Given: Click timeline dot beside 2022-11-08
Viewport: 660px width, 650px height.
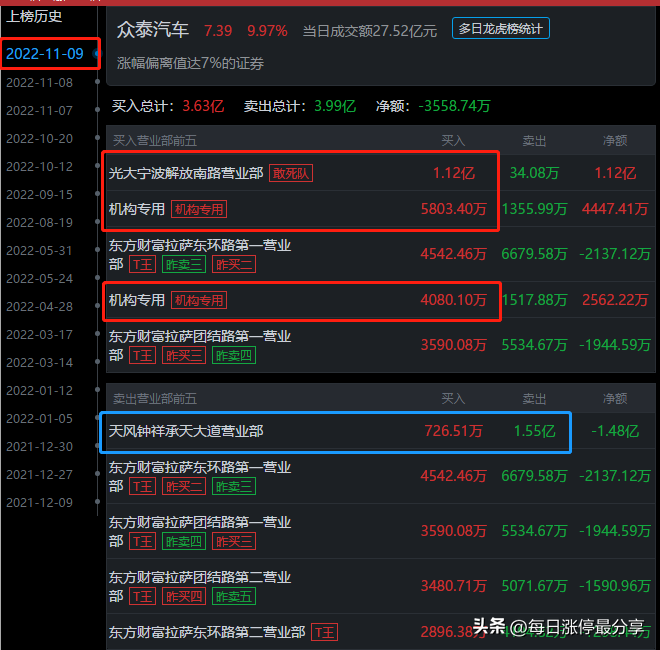Looking at the screenshot, I should click(97, 82).
